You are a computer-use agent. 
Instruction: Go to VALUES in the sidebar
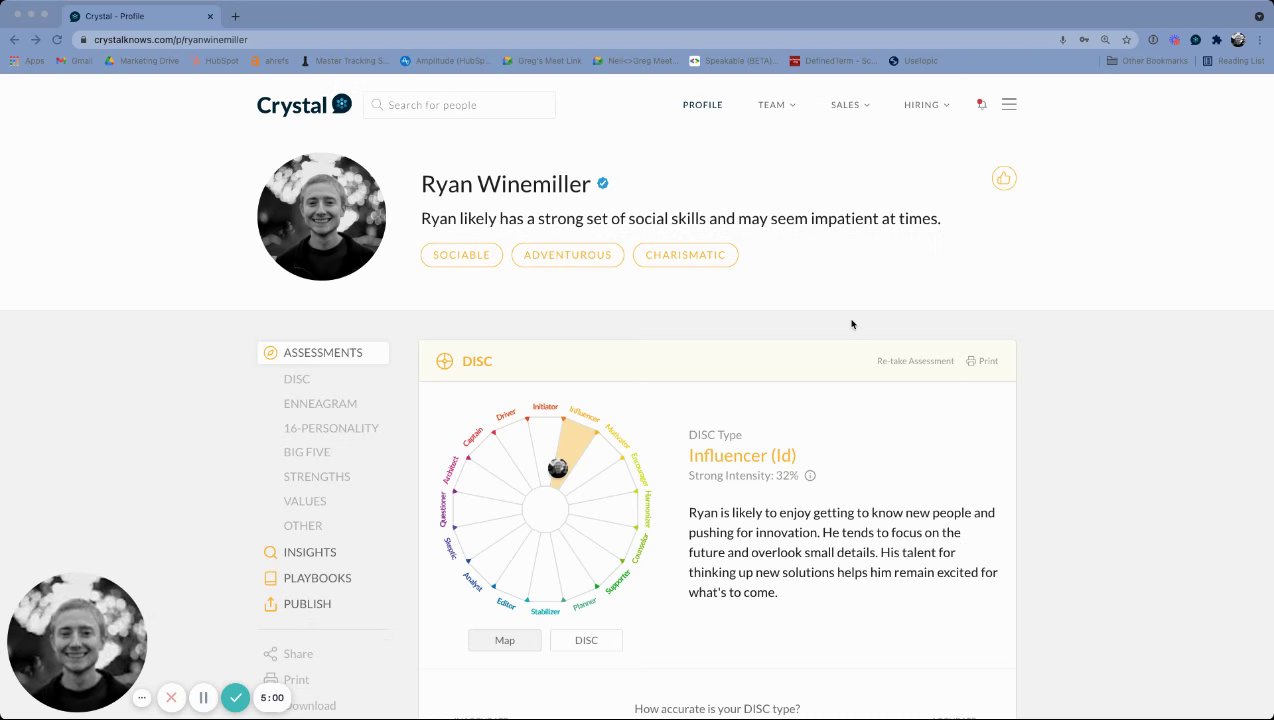(x=305, y=501)
